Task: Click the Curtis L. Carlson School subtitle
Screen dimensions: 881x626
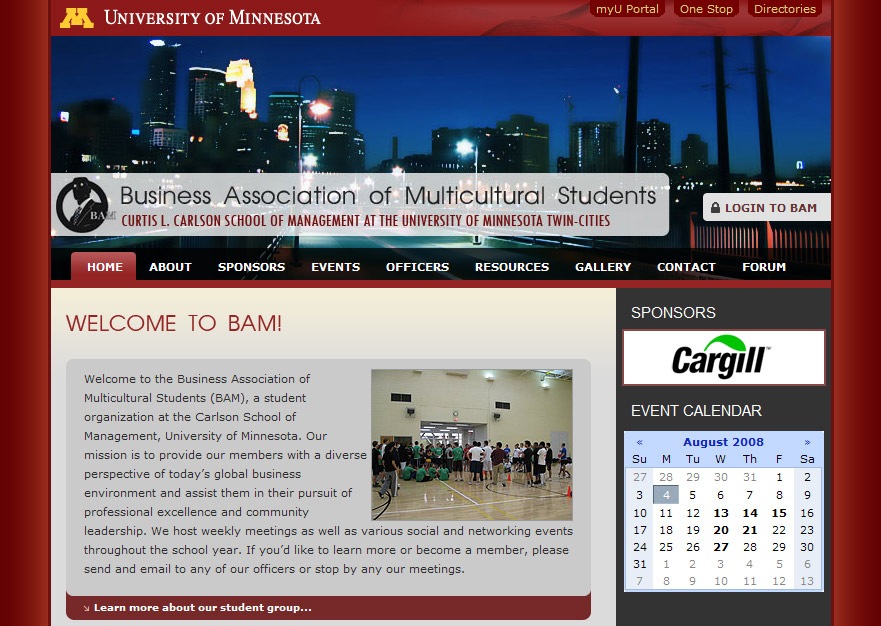Action: 365,221
